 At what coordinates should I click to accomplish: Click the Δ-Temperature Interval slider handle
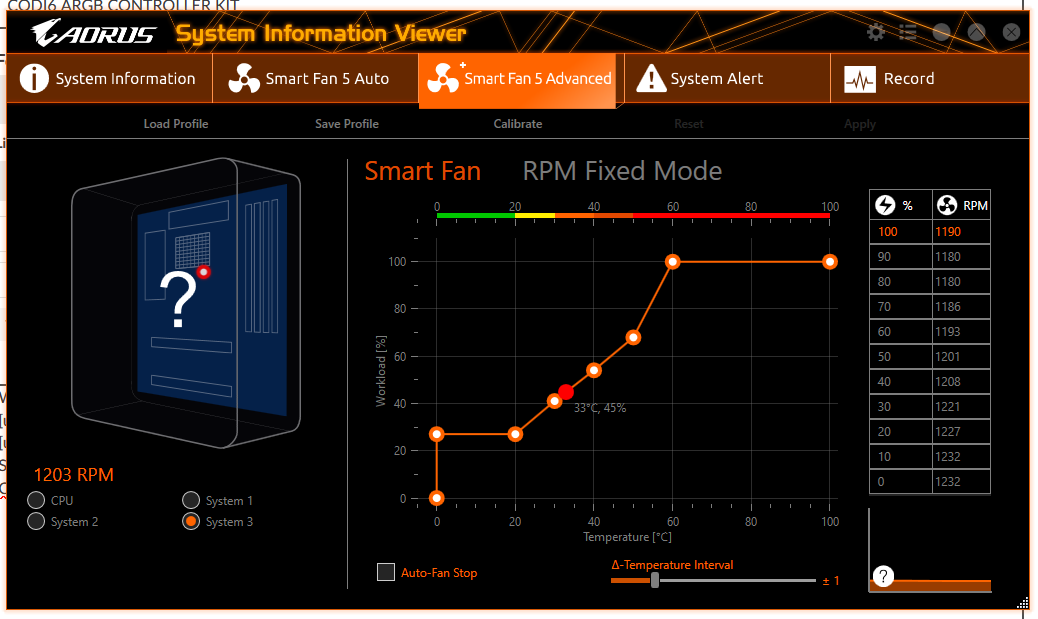pos(655,580)
